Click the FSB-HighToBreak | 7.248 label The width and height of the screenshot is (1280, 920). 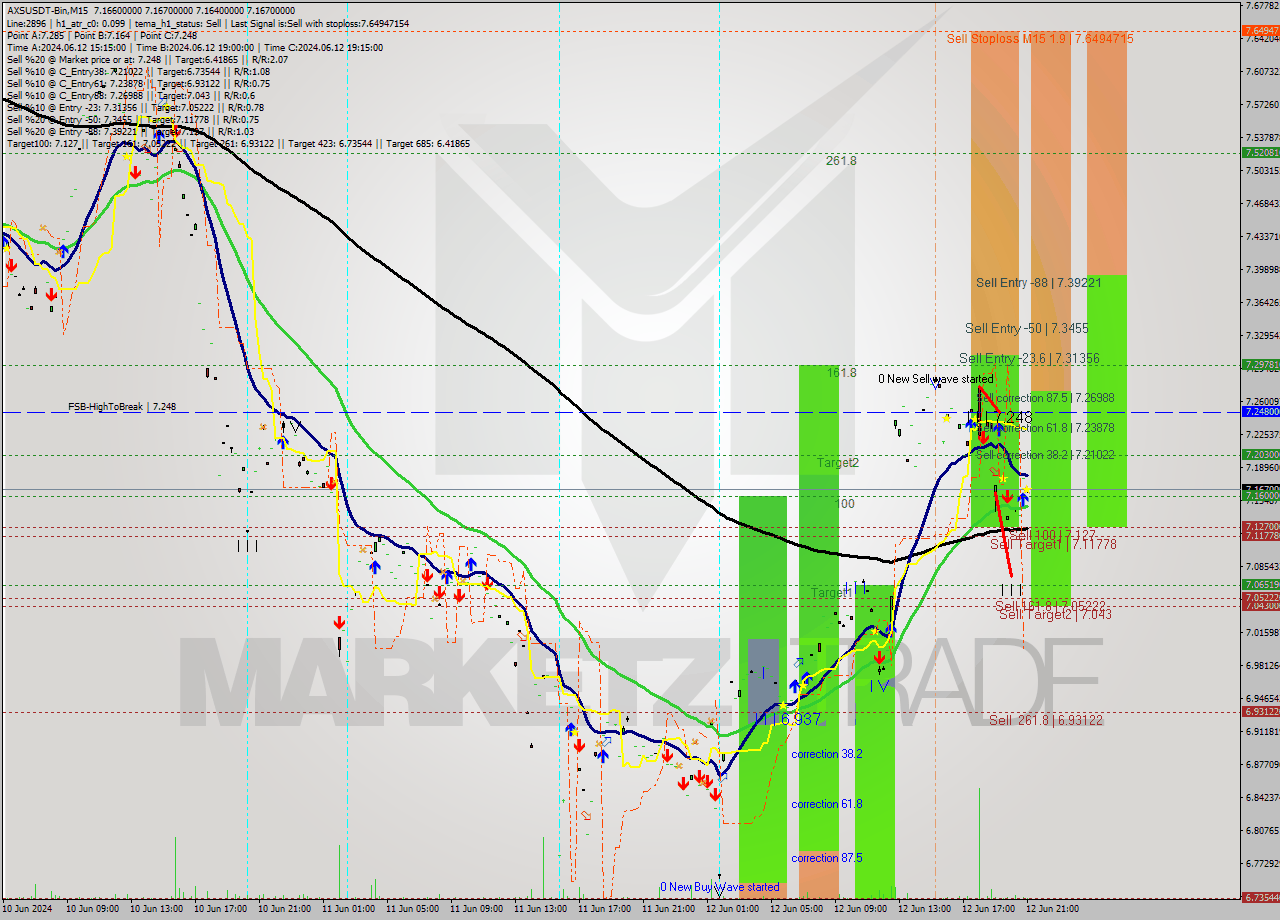[x=122, y=407]
